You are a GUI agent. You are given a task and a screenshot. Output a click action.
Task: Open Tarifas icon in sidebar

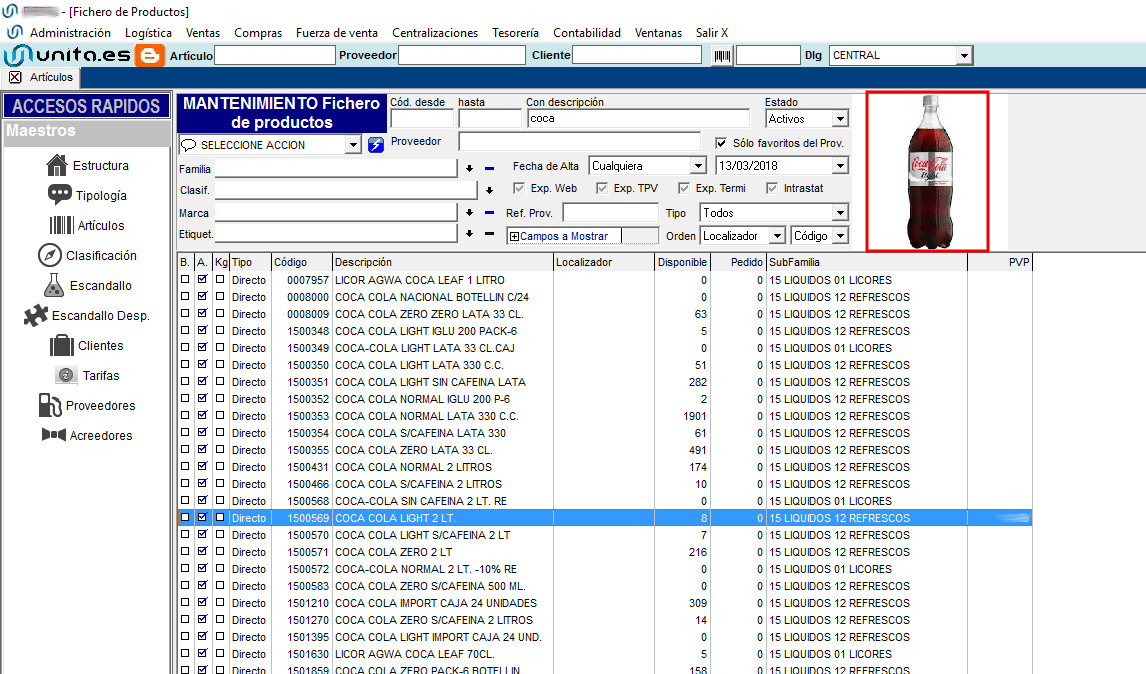click(x=66, y=375)
